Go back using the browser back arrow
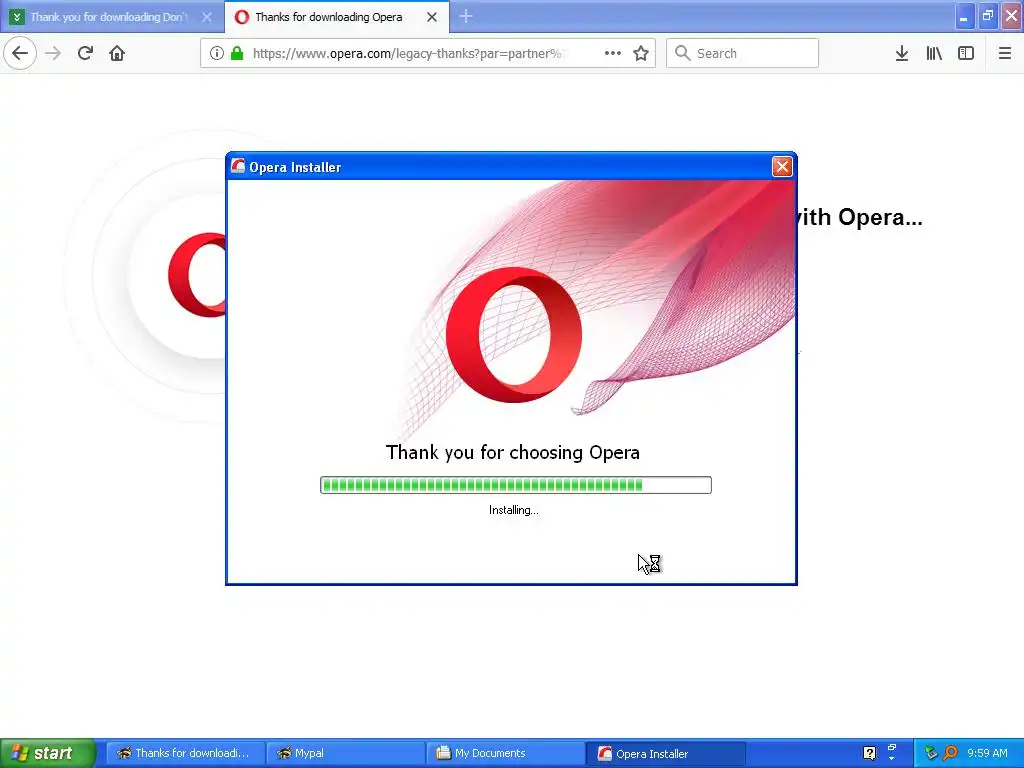The width and height of the screenshot is (1024, 768). (x=20, y=53)
